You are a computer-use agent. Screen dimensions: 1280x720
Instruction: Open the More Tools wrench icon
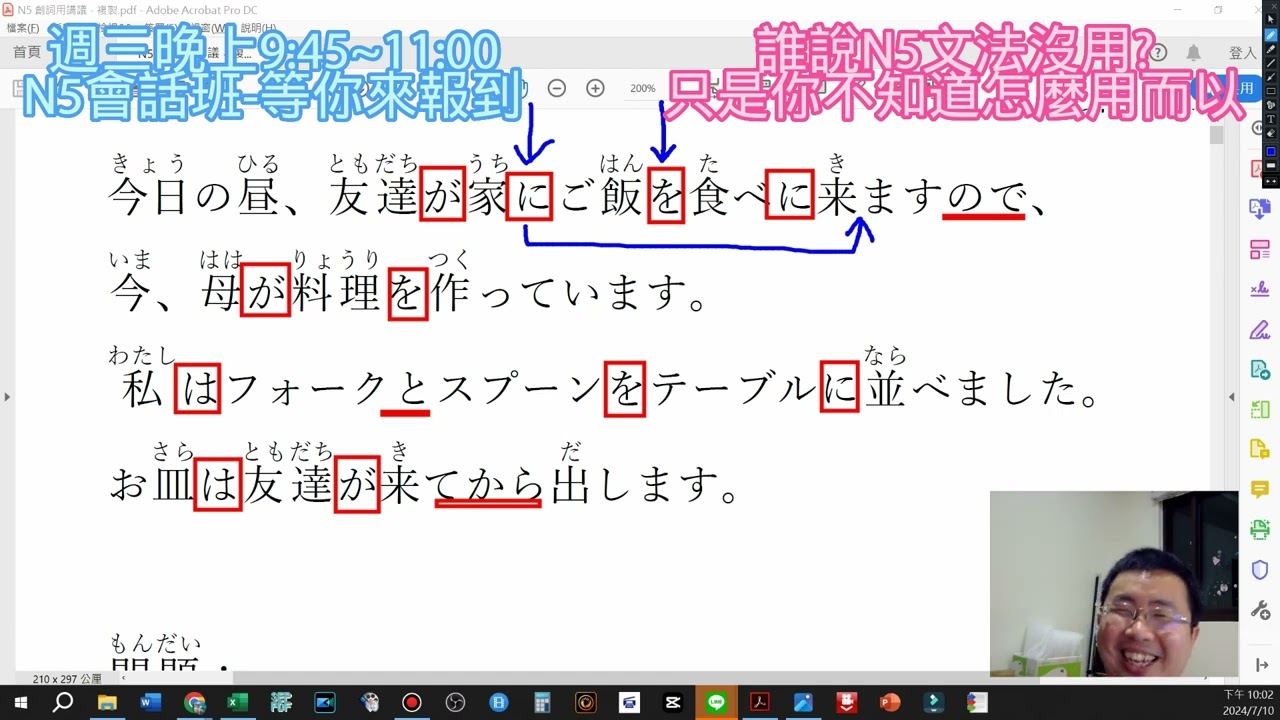1260,610
